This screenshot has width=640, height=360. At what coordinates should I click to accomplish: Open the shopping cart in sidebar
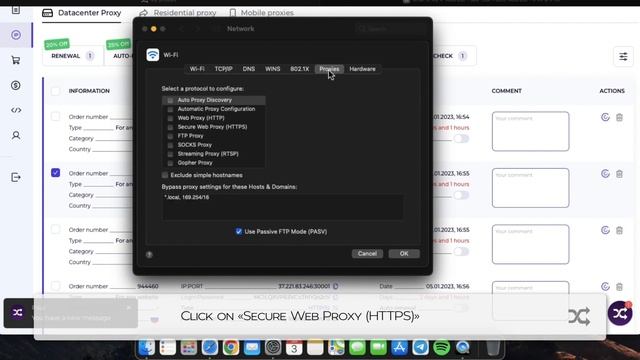pos(16,60)
